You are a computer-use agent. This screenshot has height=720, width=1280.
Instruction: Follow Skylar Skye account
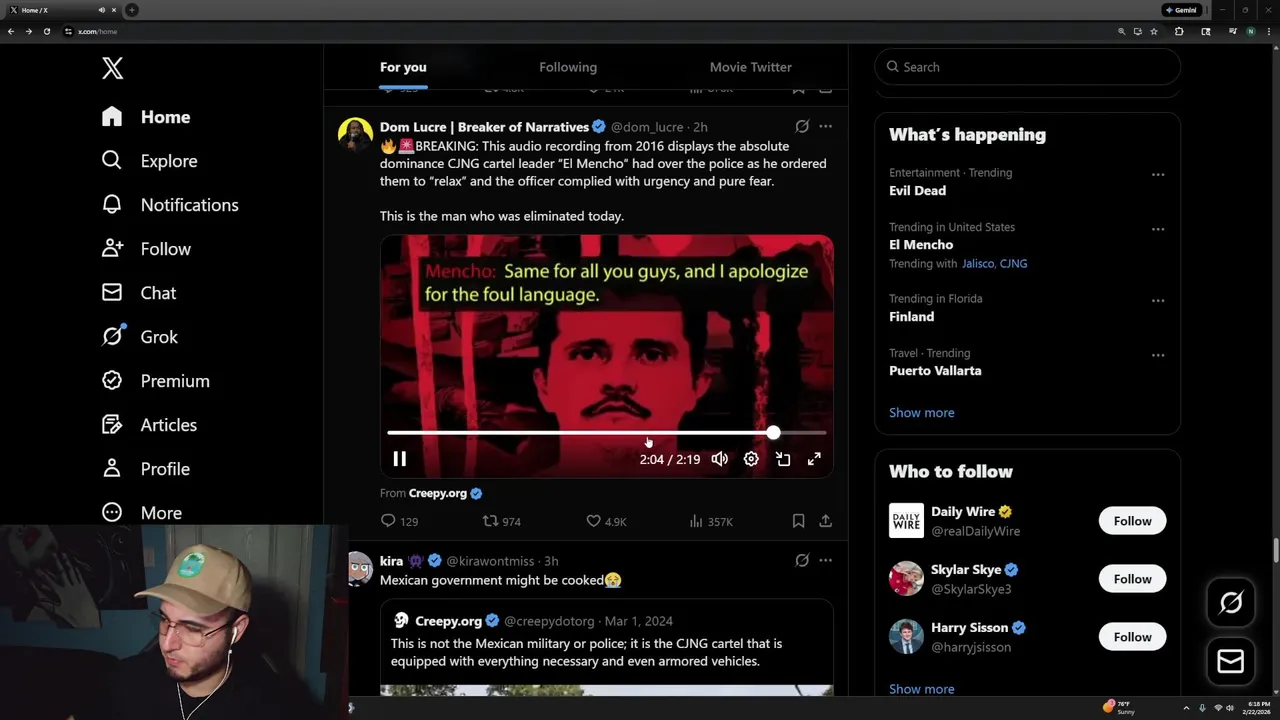coord(1132,579)
